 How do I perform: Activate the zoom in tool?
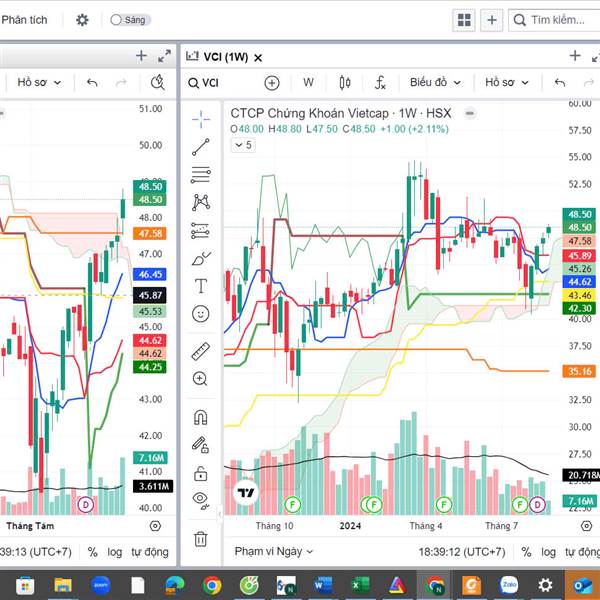(200, 378)
